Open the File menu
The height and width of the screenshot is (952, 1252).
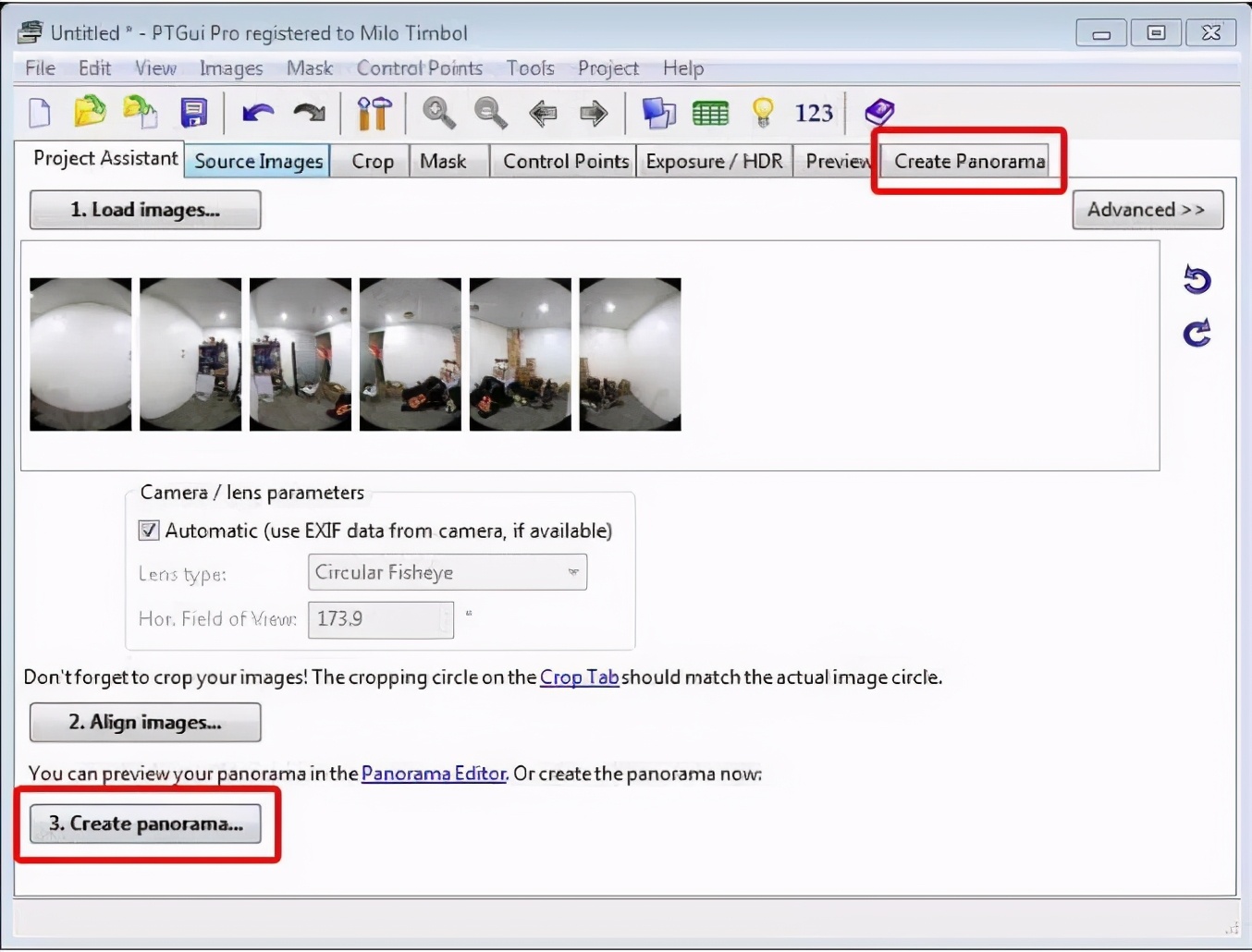coord(40,68)
